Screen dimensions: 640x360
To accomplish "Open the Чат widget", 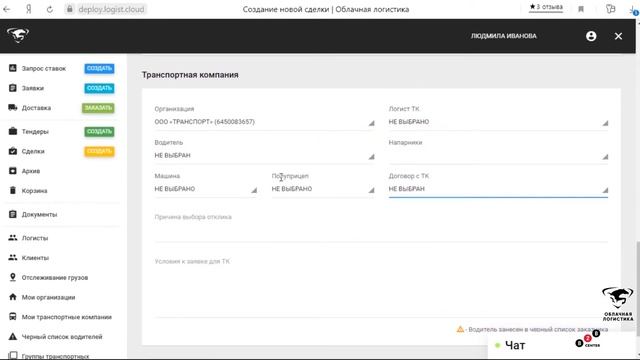I will pos(515,345).
